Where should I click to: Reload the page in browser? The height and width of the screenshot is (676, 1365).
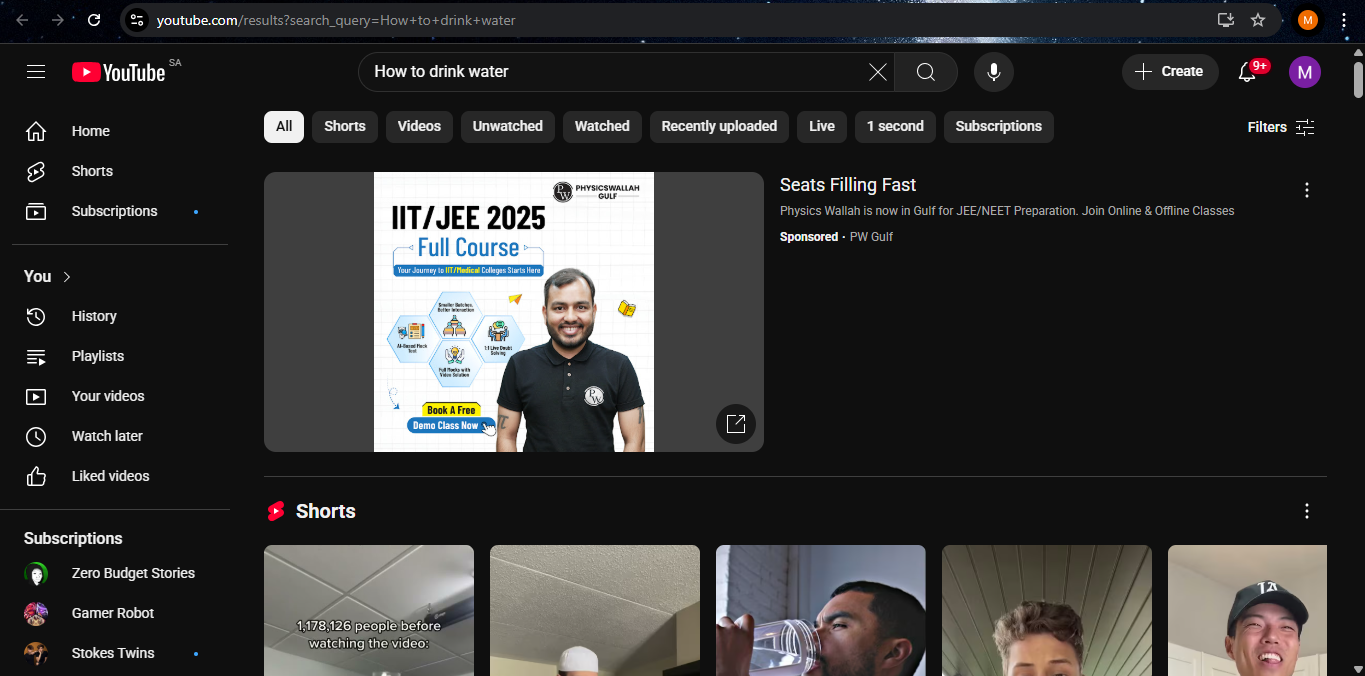coord(94,20)
